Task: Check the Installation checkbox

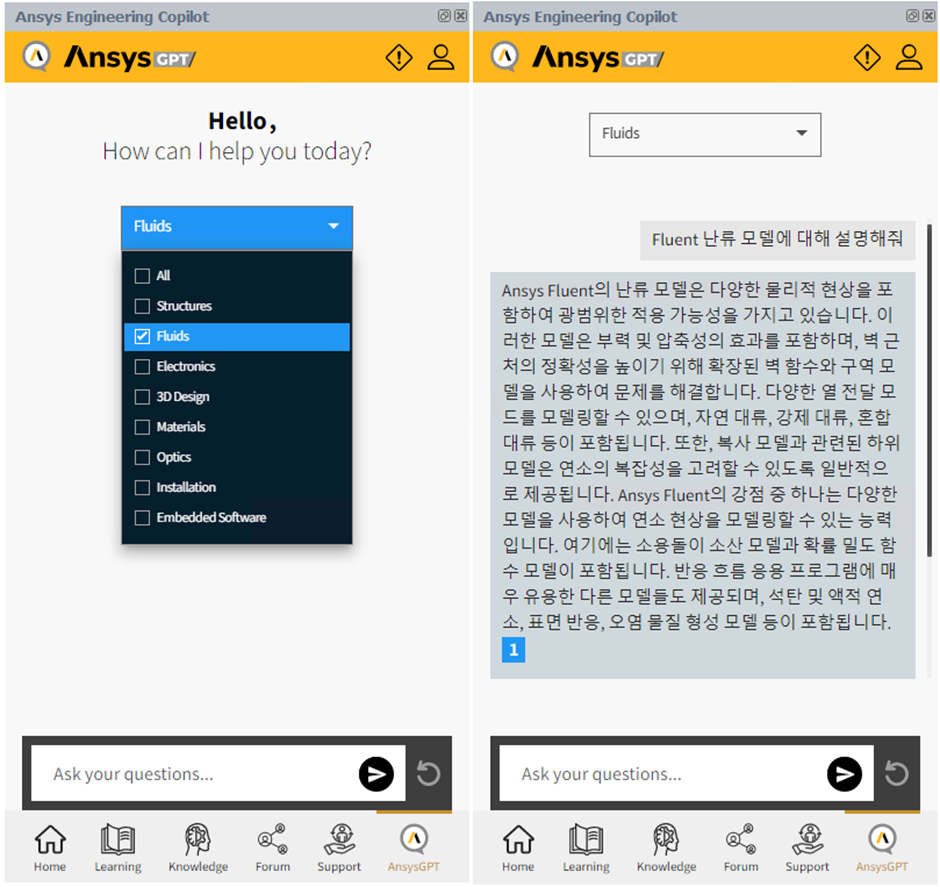Action: (x=142, y=487)
